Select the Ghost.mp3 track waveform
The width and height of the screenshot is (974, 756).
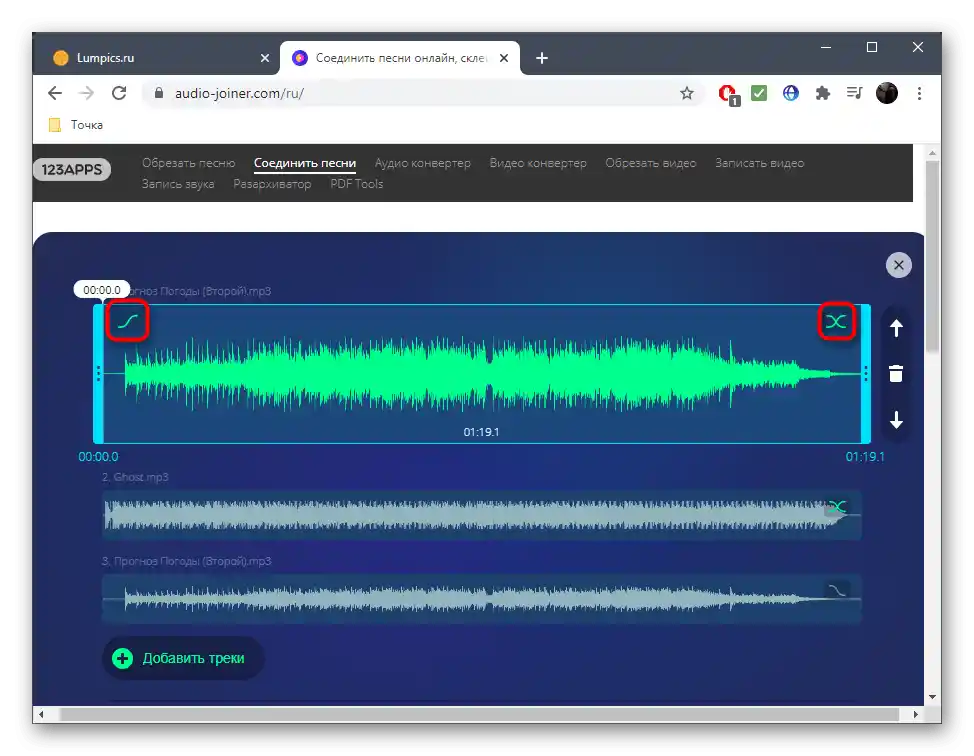click(481, 515)
